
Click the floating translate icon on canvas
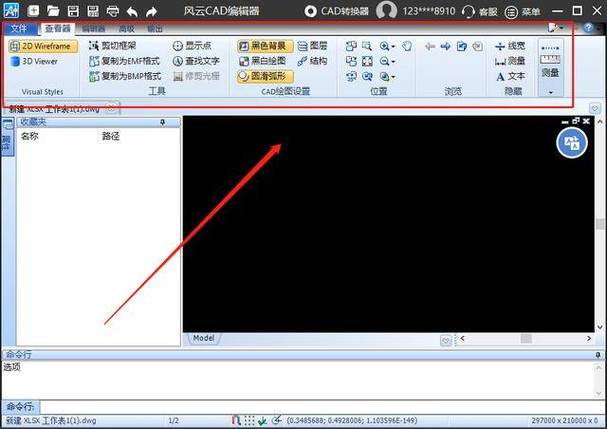tap(573, 142)
